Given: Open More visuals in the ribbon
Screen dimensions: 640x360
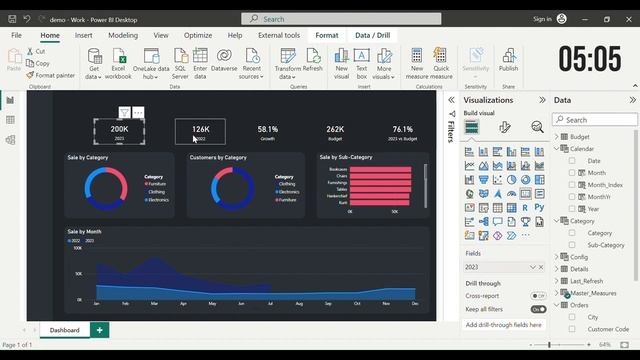Looking at the screenshot, I should tap(384, 64).
